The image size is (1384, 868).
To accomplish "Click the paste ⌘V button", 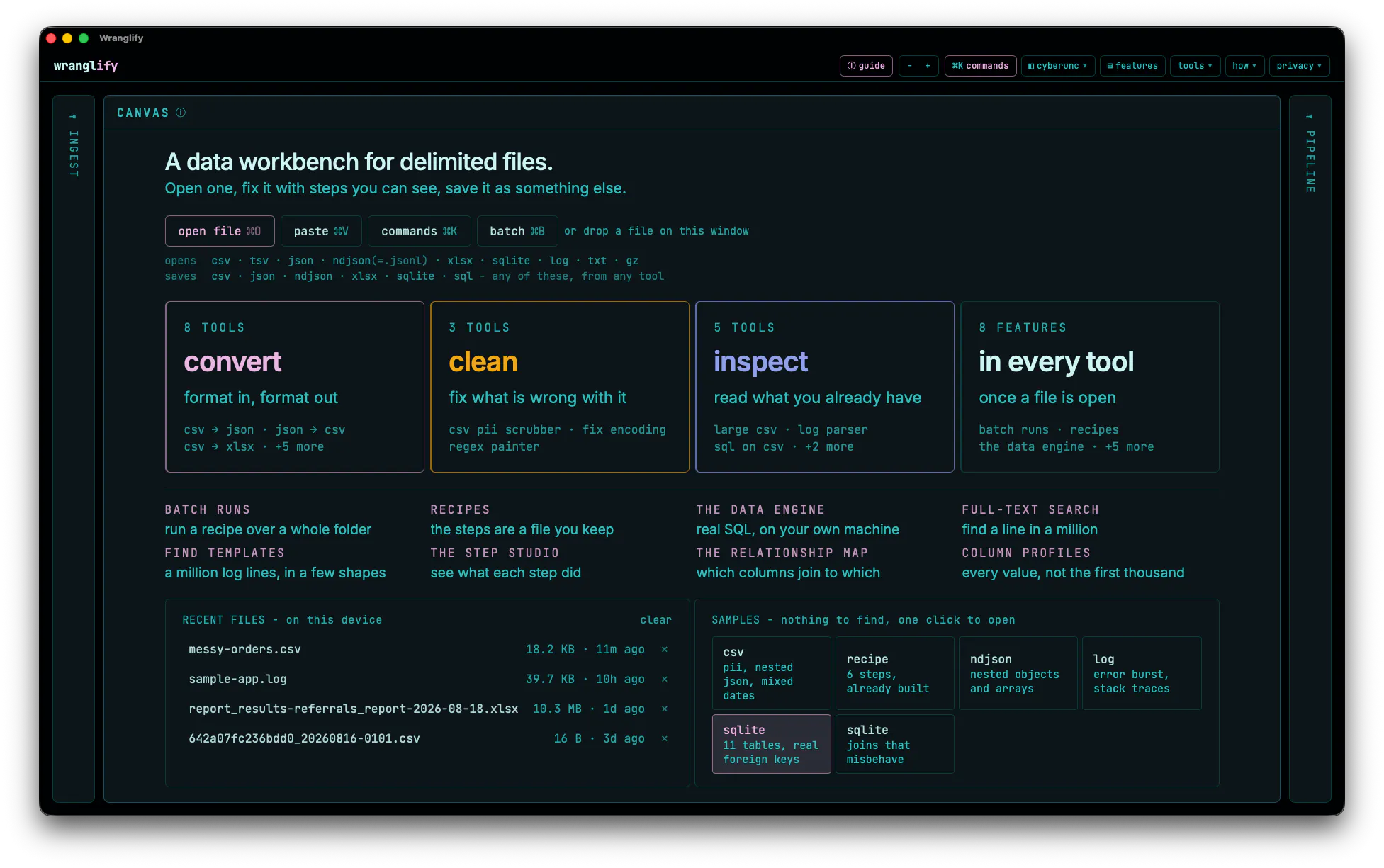I will 321,231.
